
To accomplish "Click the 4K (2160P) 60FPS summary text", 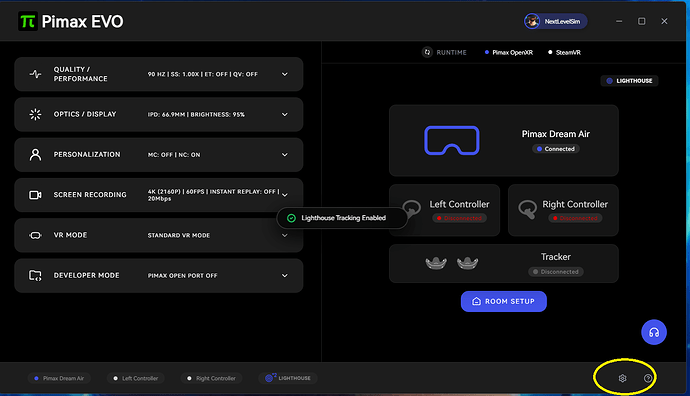I will pyautogui.click(x=213, y=195).
